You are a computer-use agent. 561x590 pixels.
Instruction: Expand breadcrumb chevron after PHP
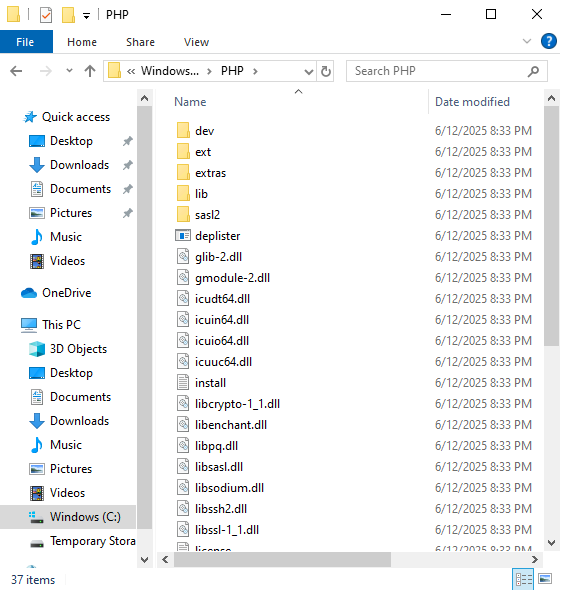255,71
